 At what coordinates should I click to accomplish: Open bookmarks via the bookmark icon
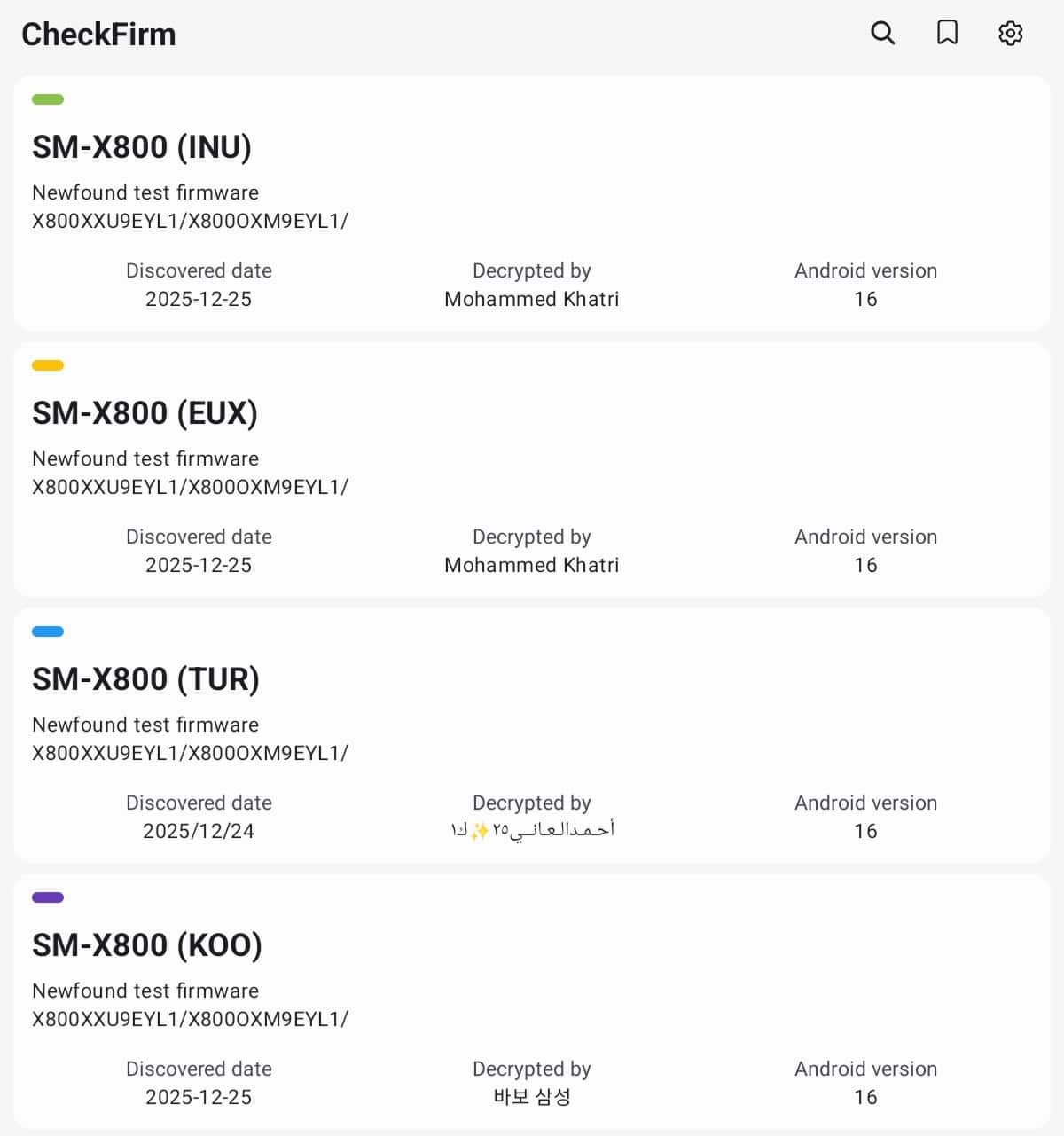(947, 34)
